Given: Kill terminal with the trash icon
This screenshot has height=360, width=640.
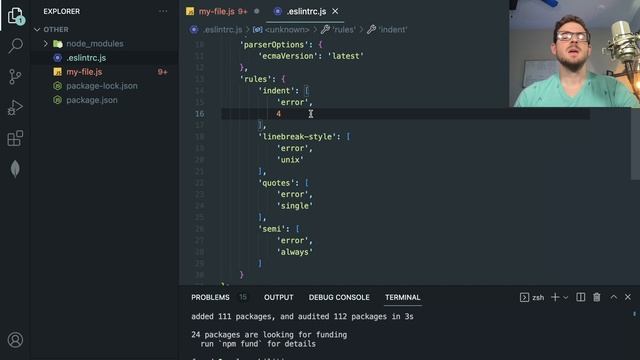Looking at the screenshot, I should (597, 297).
